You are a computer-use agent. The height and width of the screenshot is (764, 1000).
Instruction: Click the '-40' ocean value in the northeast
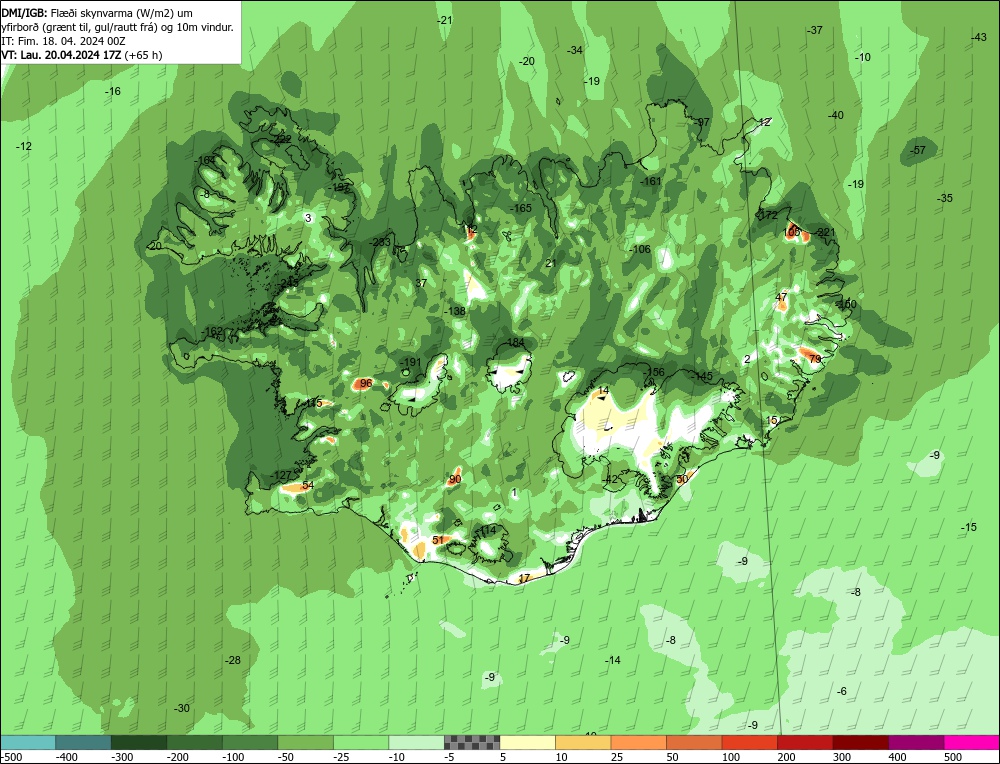835,115
